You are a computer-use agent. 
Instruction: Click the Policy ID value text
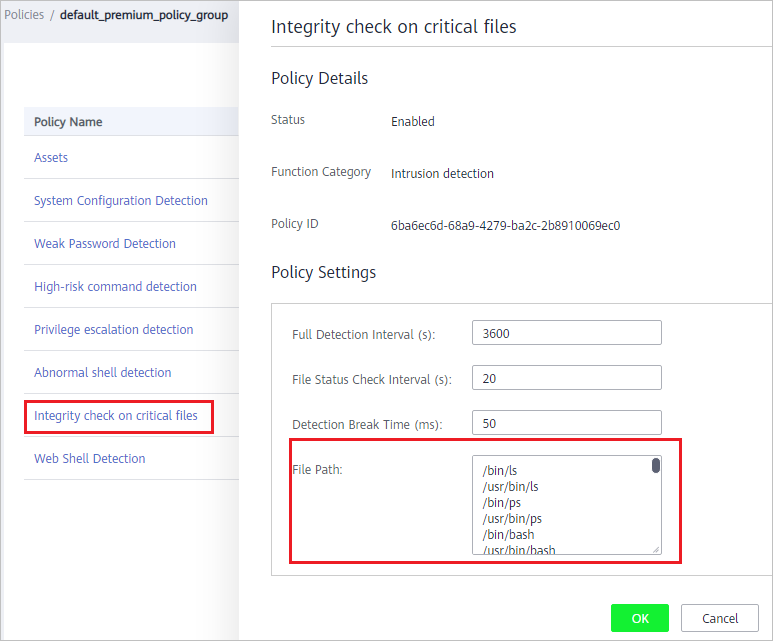tap(505, 226)
